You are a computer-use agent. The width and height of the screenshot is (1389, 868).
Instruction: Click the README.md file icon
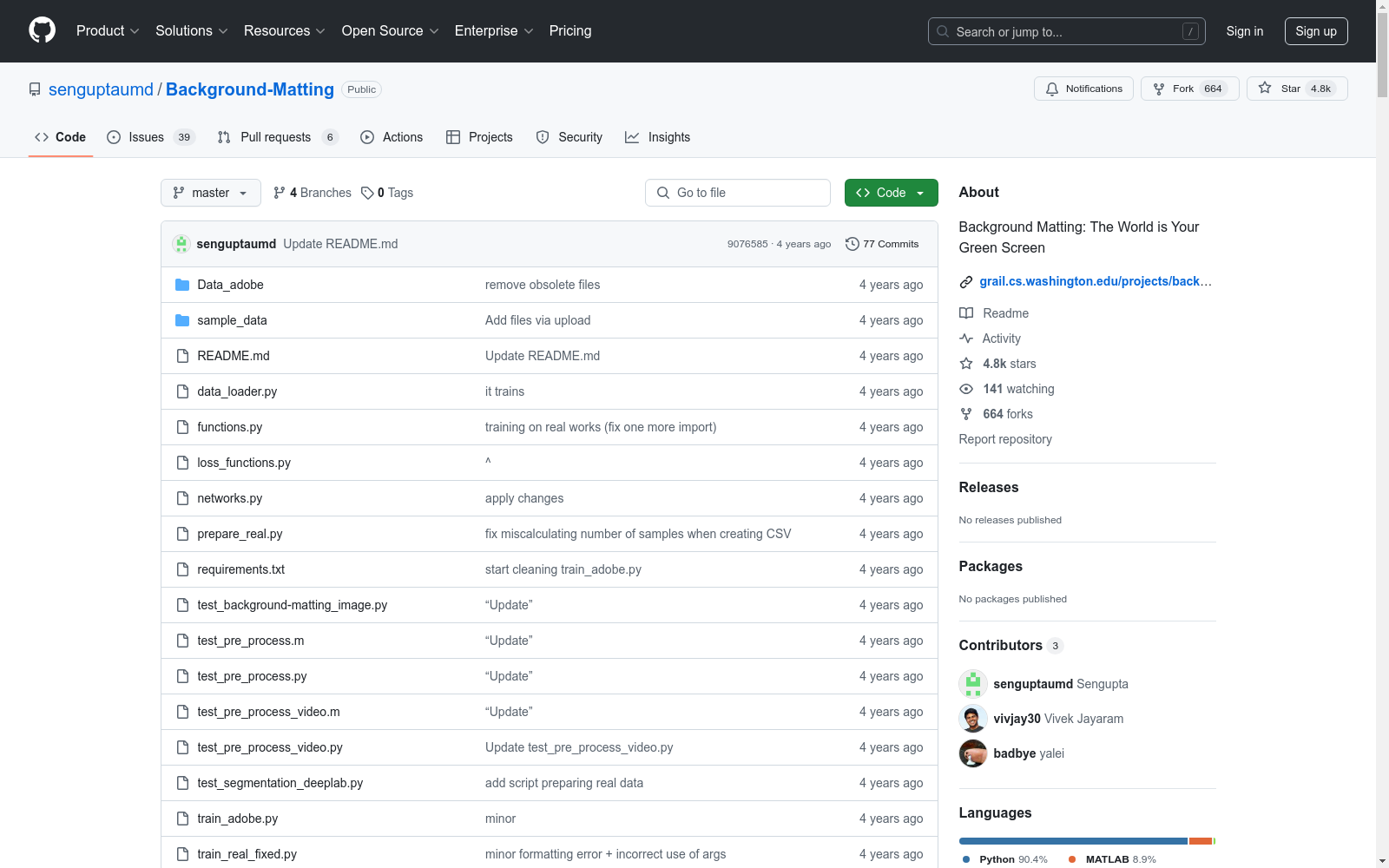pyautogui.click(x=182, y=356)
